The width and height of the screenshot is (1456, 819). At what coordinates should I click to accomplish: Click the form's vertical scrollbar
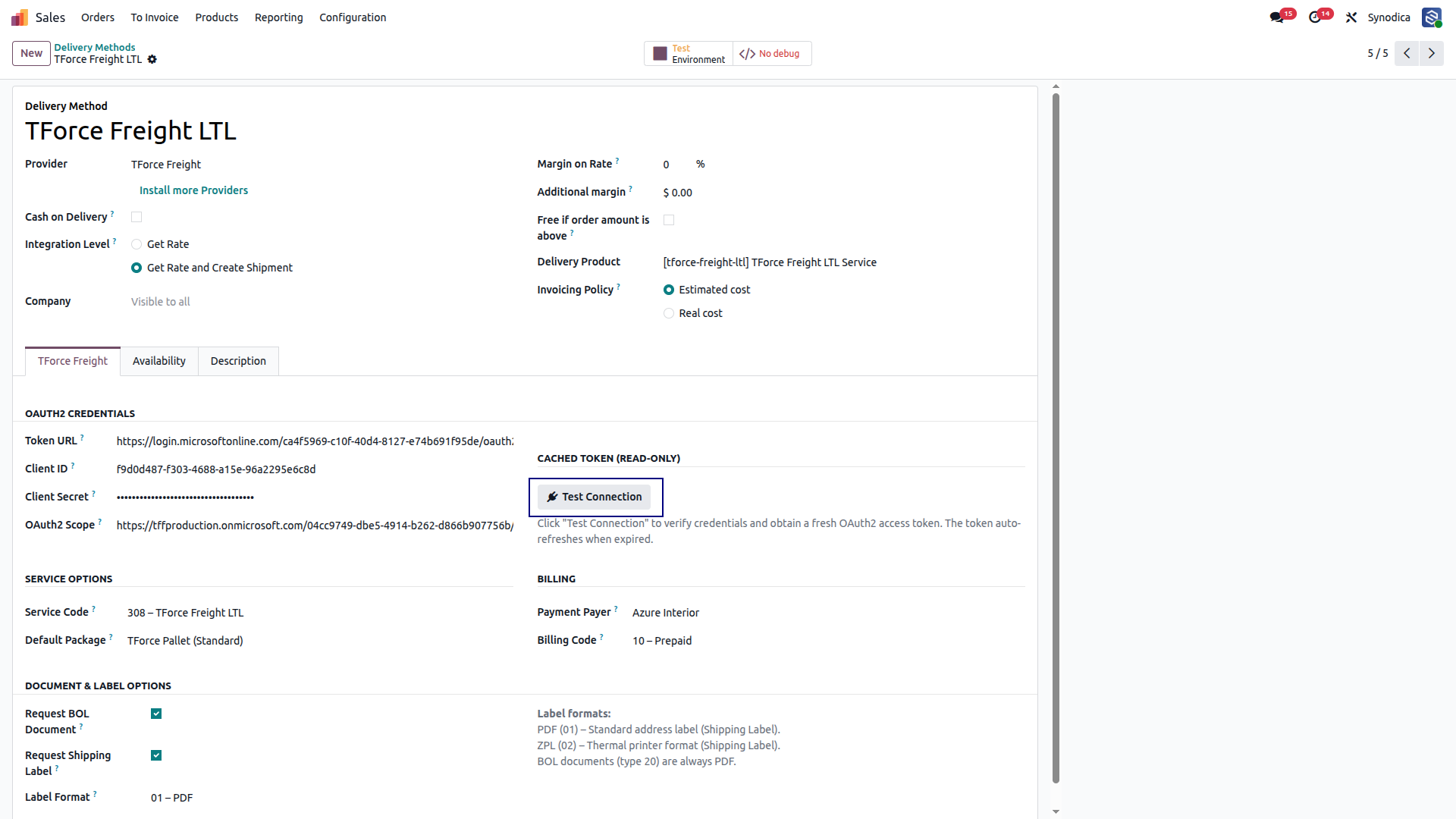(x=1056, y=438)
